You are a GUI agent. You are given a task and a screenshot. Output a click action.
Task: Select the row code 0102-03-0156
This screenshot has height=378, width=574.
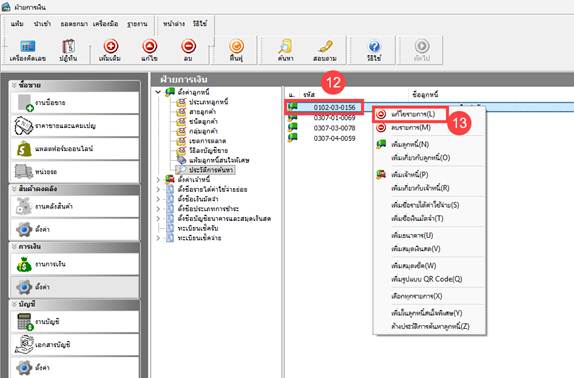tap(334, 107)
